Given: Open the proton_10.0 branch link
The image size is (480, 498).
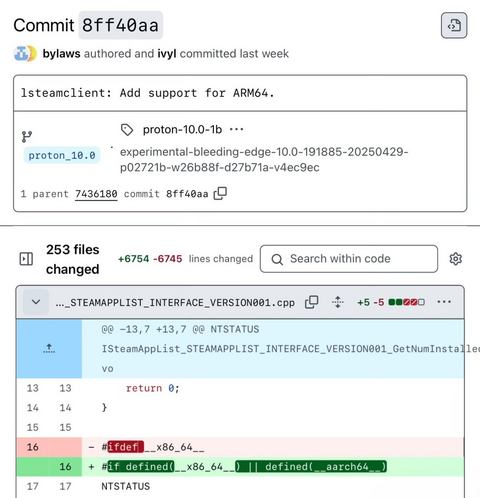Looking at the screenshot, I should [62, 155].
